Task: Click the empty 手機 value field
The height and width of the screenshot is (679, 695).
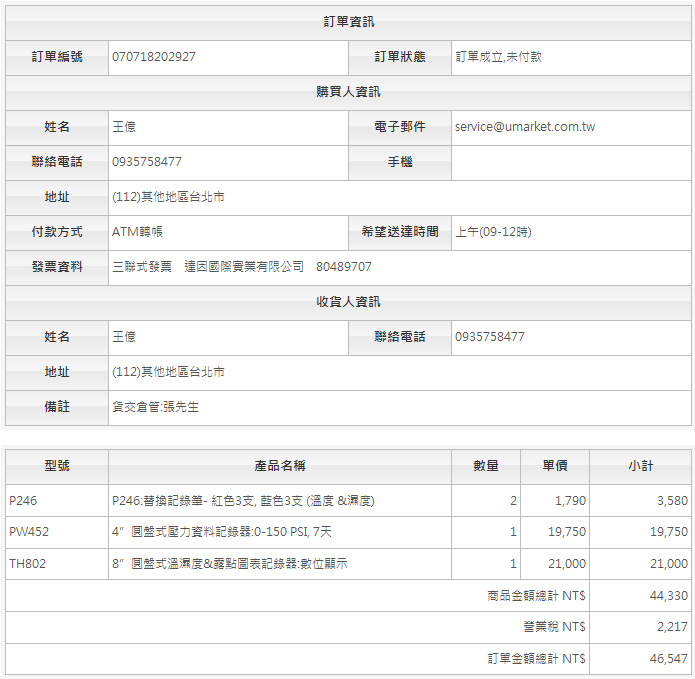Action: [x=570, y=162]
